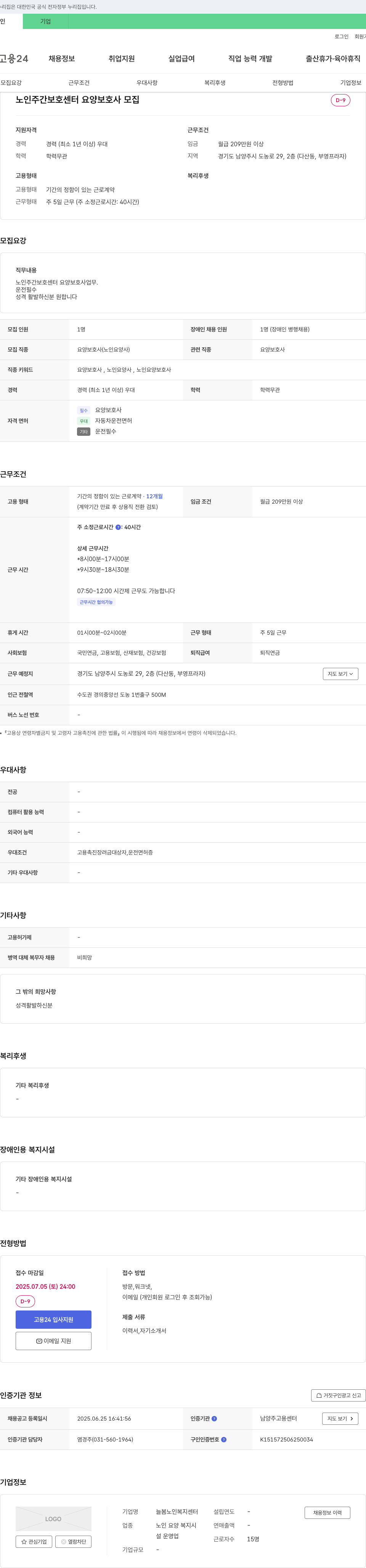Click the 근무시간 협의가능 tag
Image resolution: width=366 pixels, height=1568 pixels.
pos(96,602)
